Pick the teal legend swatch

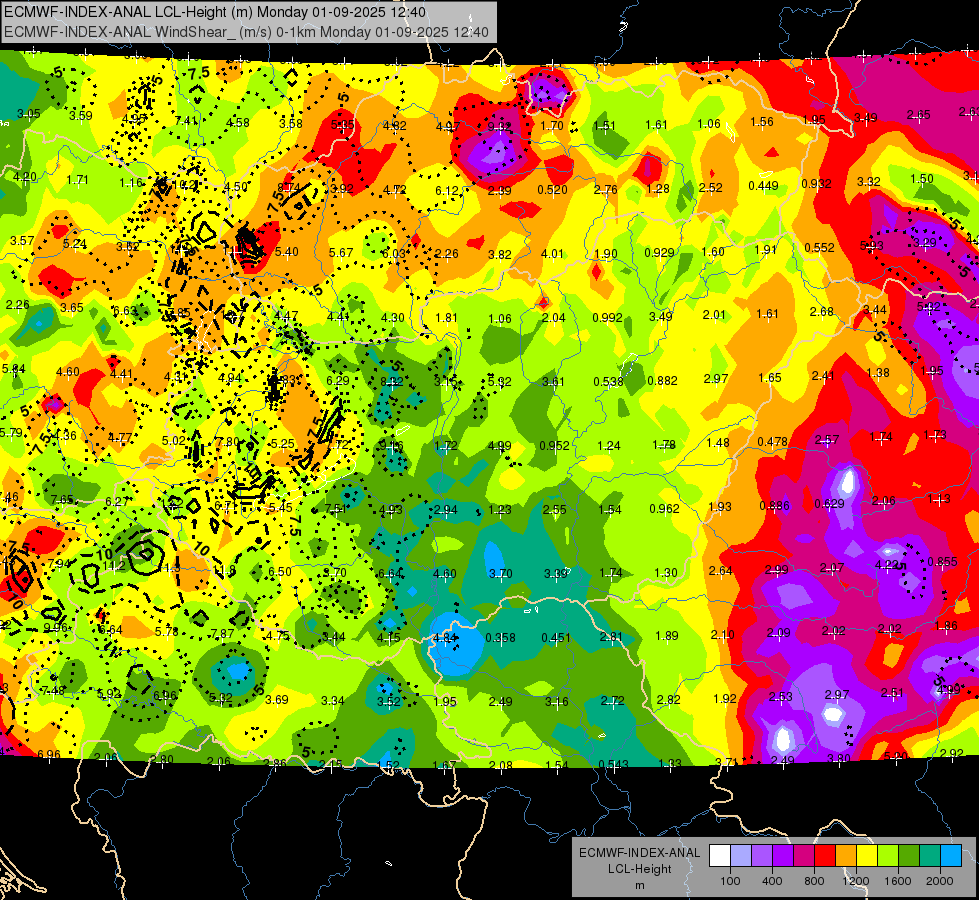pyautogui.click(x=930, y=856)
